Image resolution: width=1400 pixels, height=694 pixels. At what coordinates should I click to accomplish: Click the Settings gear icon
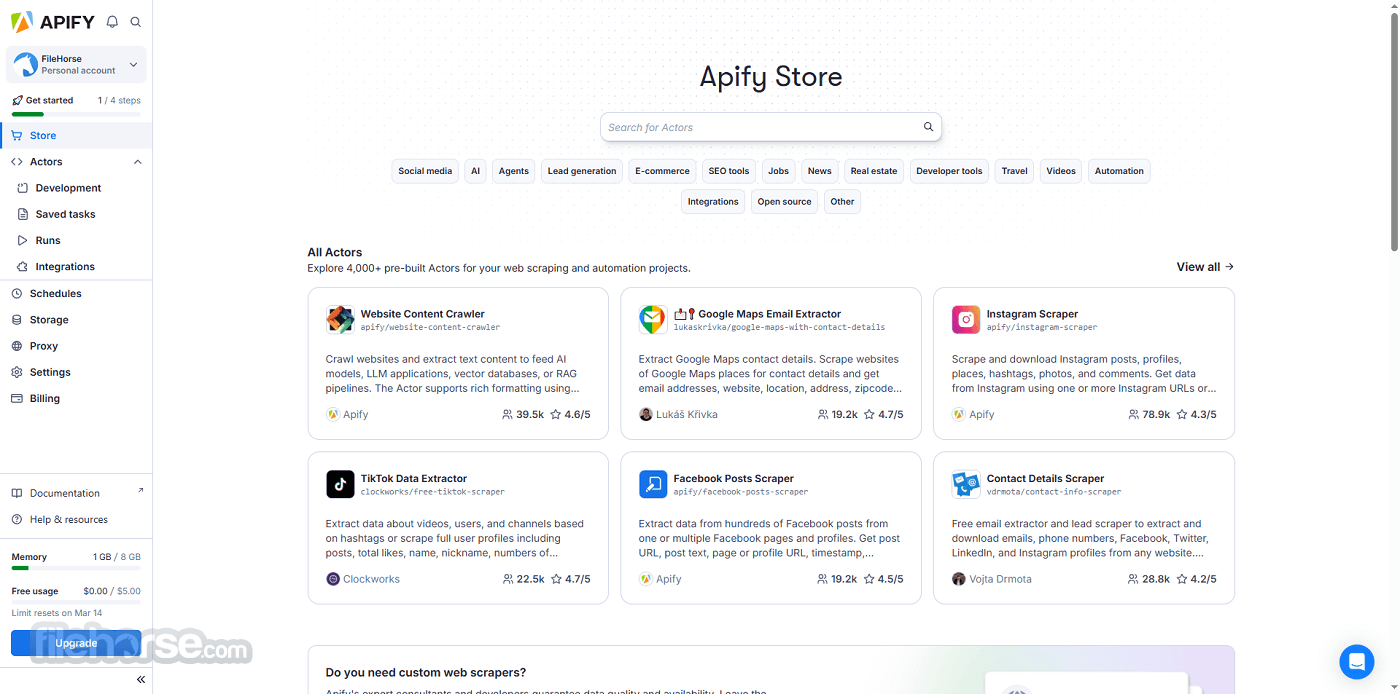tap(17, 372)
